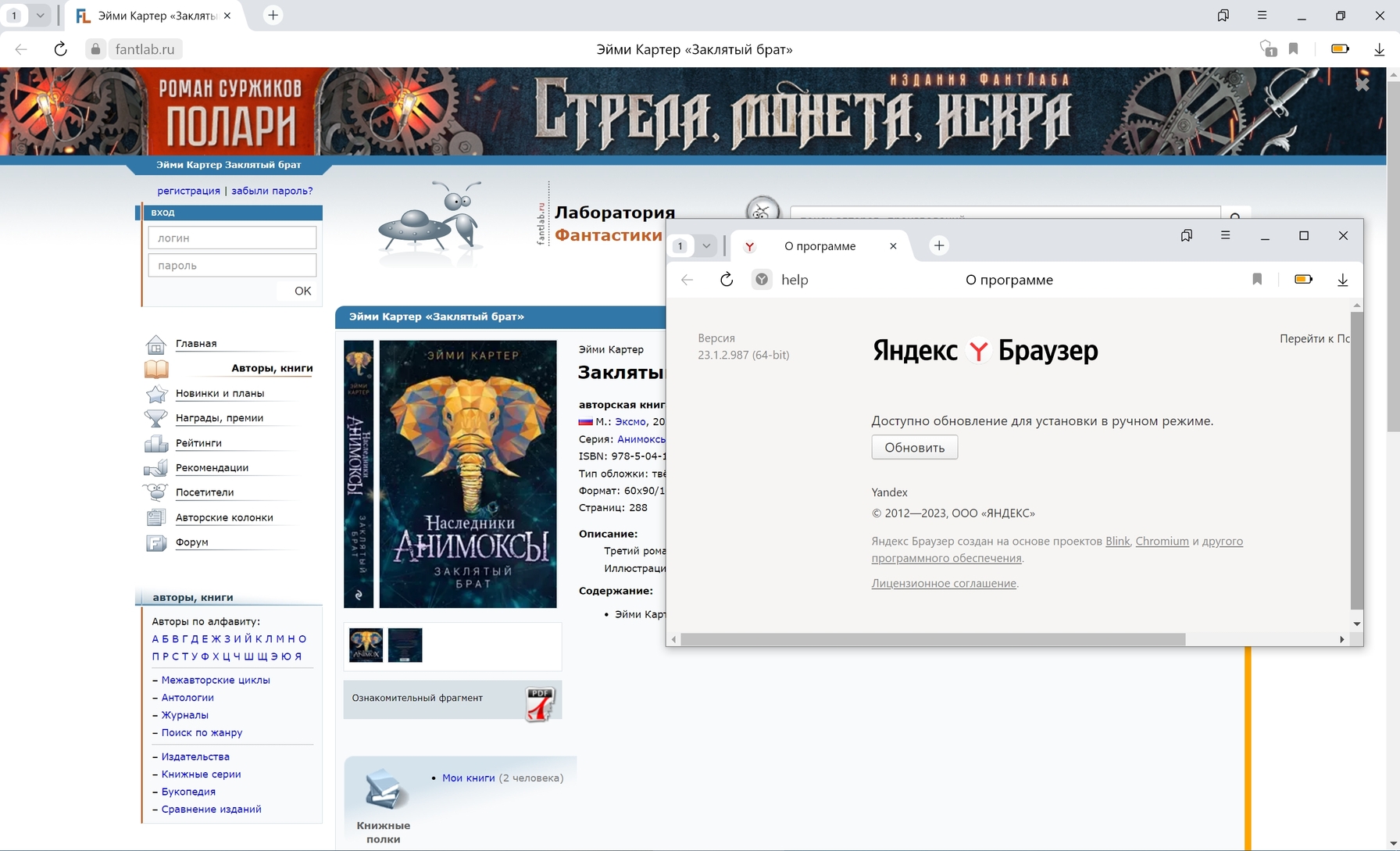Screen dimensions: 1400x851
Task: Close the Эйми Картер tab
Action: (x=227, y=16)
